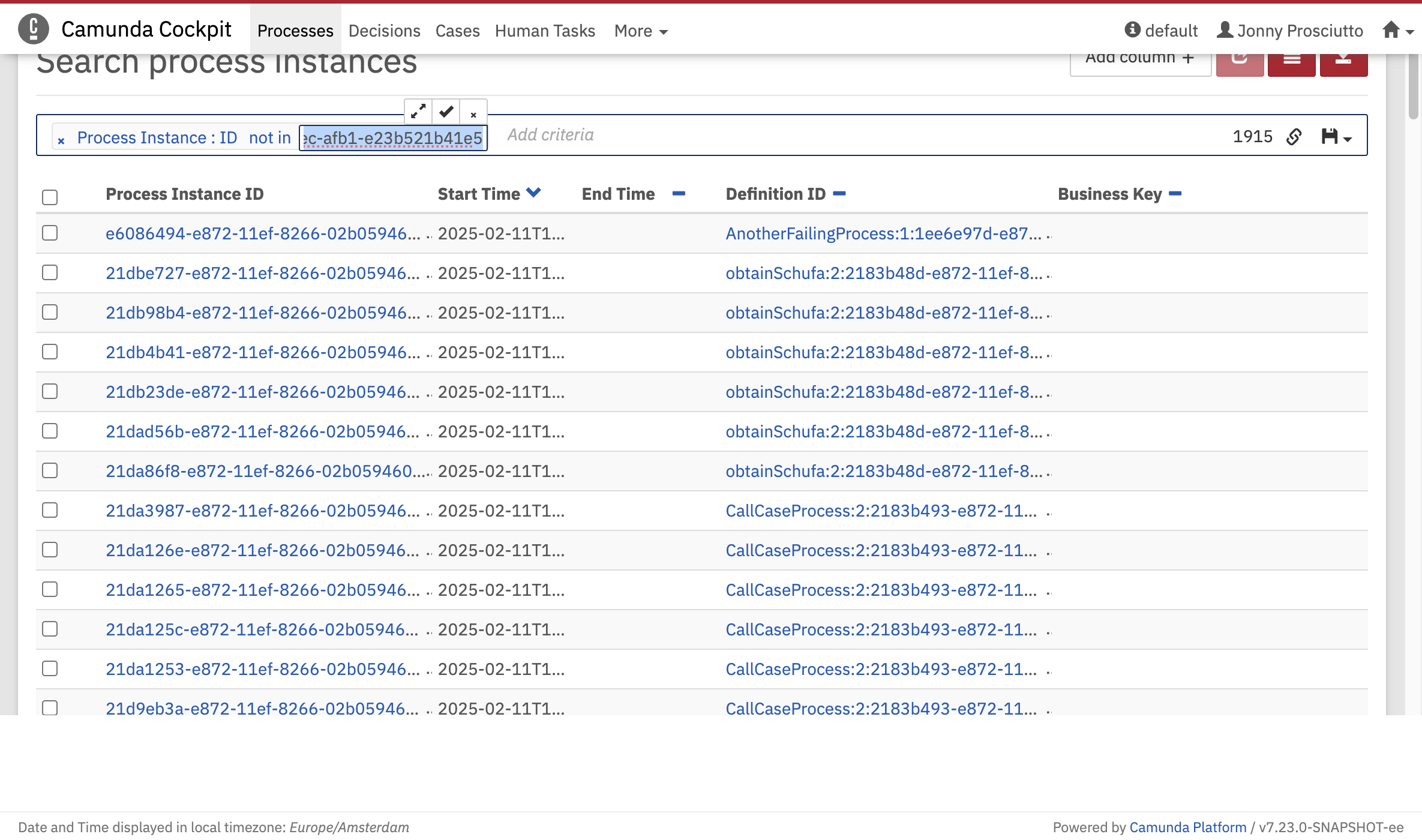Screen dimensions: 1422x840
Task: Toggle the select-all header checkbox
Action: [50, 197]
